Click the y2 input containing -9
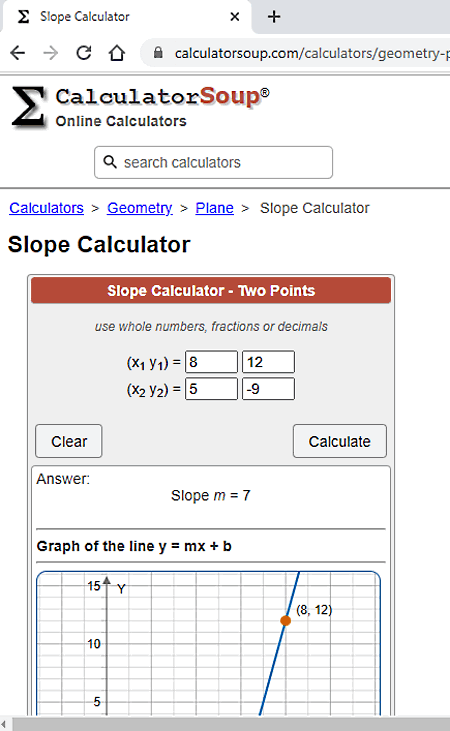Viewport: 450px width, 731px height. point(268,389)
